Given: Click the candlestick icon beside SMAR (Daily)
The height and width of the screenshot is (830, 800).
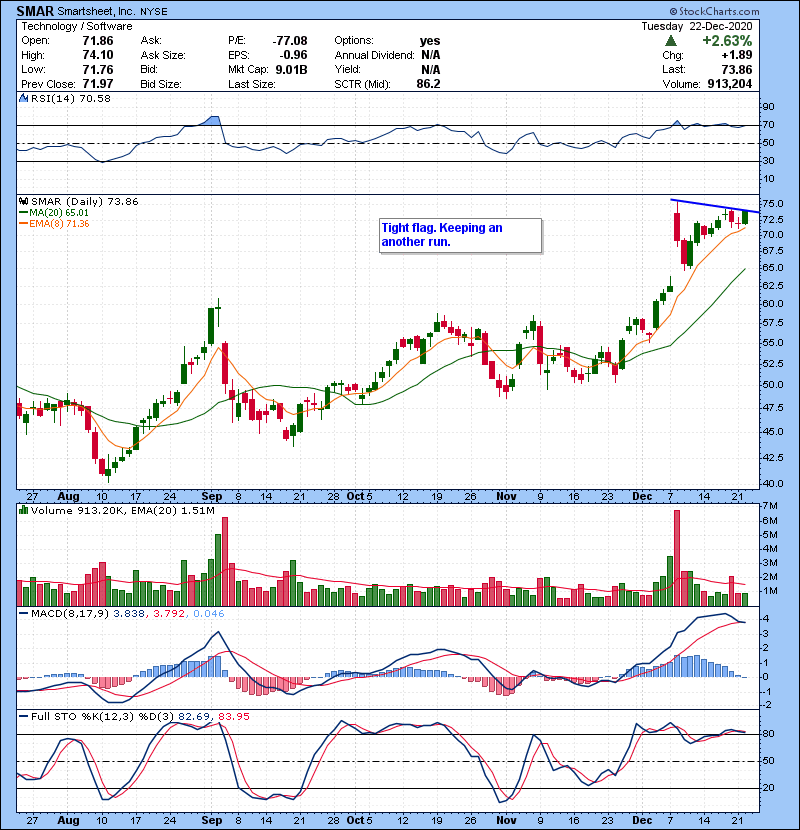Looking at the screenshot, I should click(x=23, y=201).
